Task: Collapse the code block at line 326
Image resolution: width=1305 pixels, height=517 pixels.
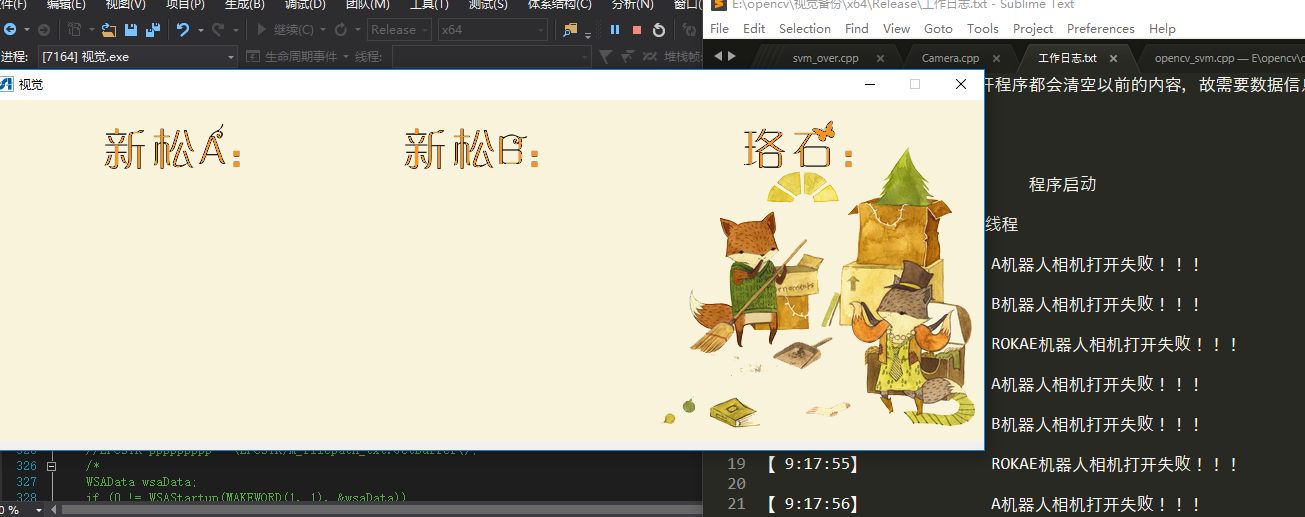Action: click(x=51, y=466)
